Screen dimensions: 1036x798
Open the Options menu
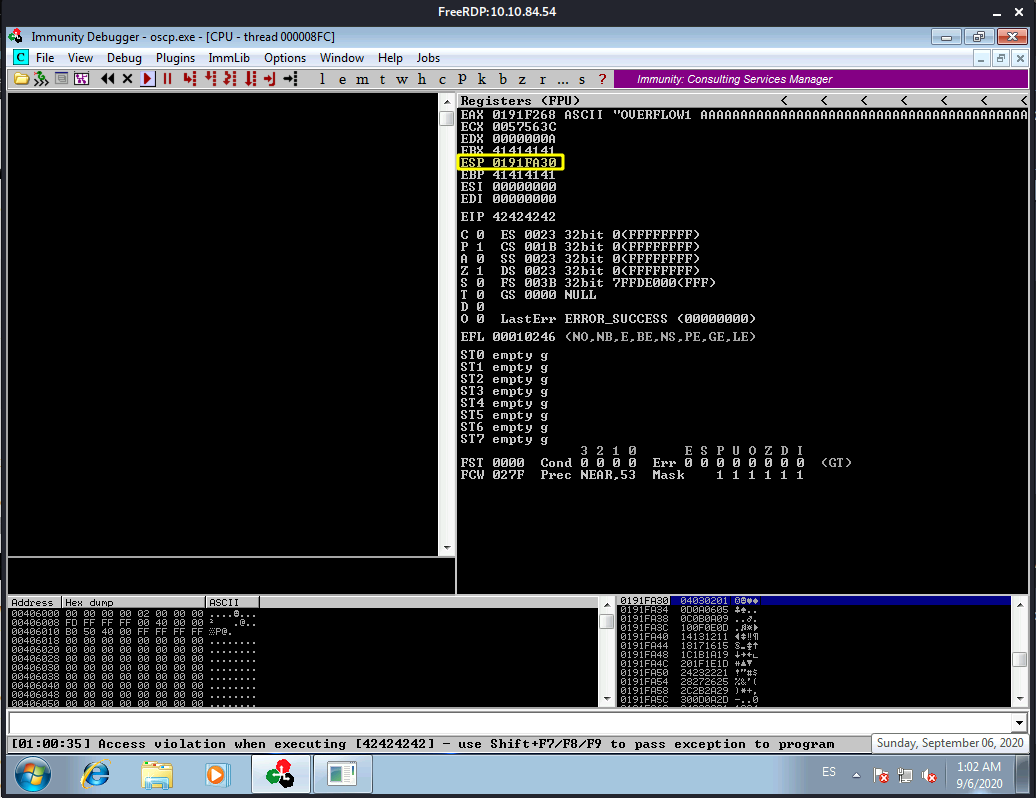pos(285,57)
